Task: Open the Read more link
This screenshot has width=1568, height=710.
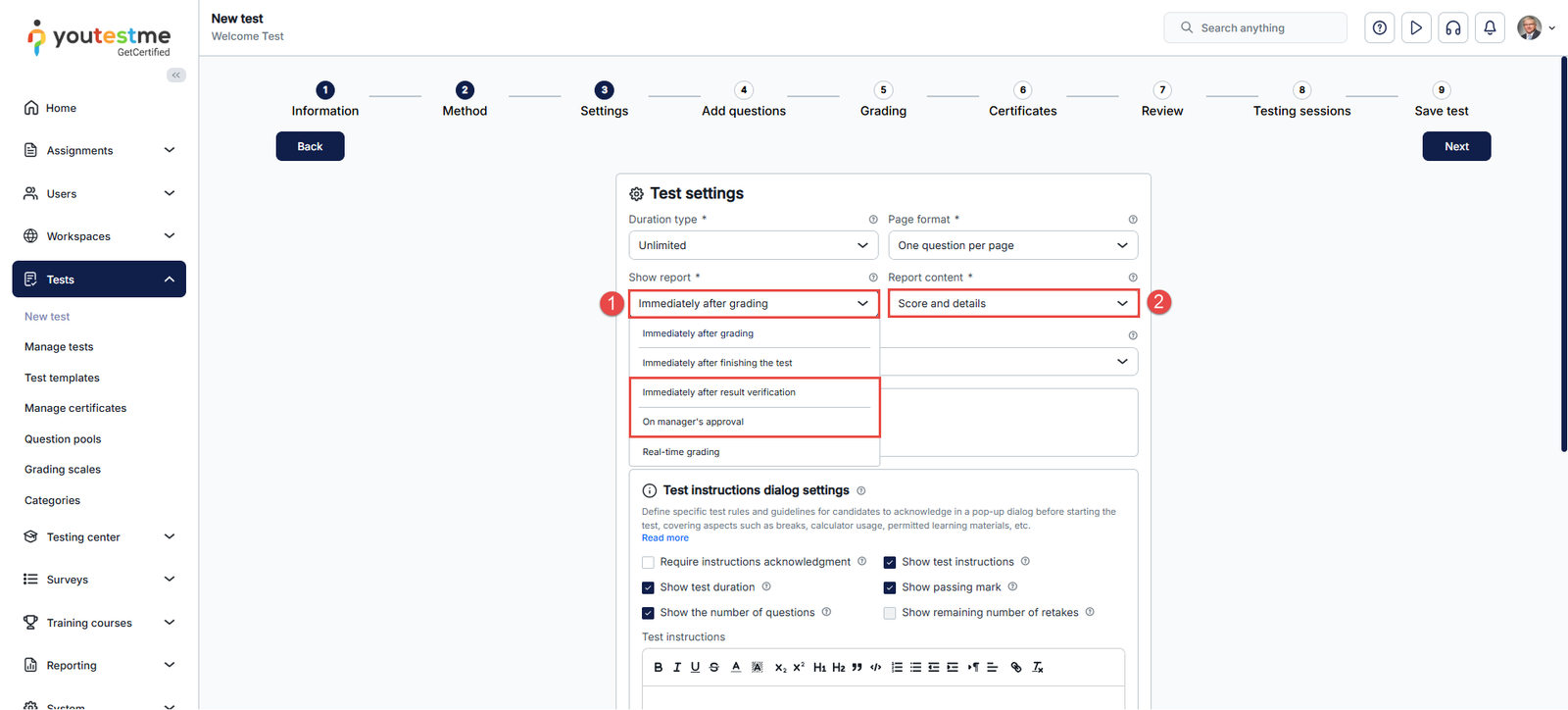Action: pyautogui.click(x=665, y=538)
